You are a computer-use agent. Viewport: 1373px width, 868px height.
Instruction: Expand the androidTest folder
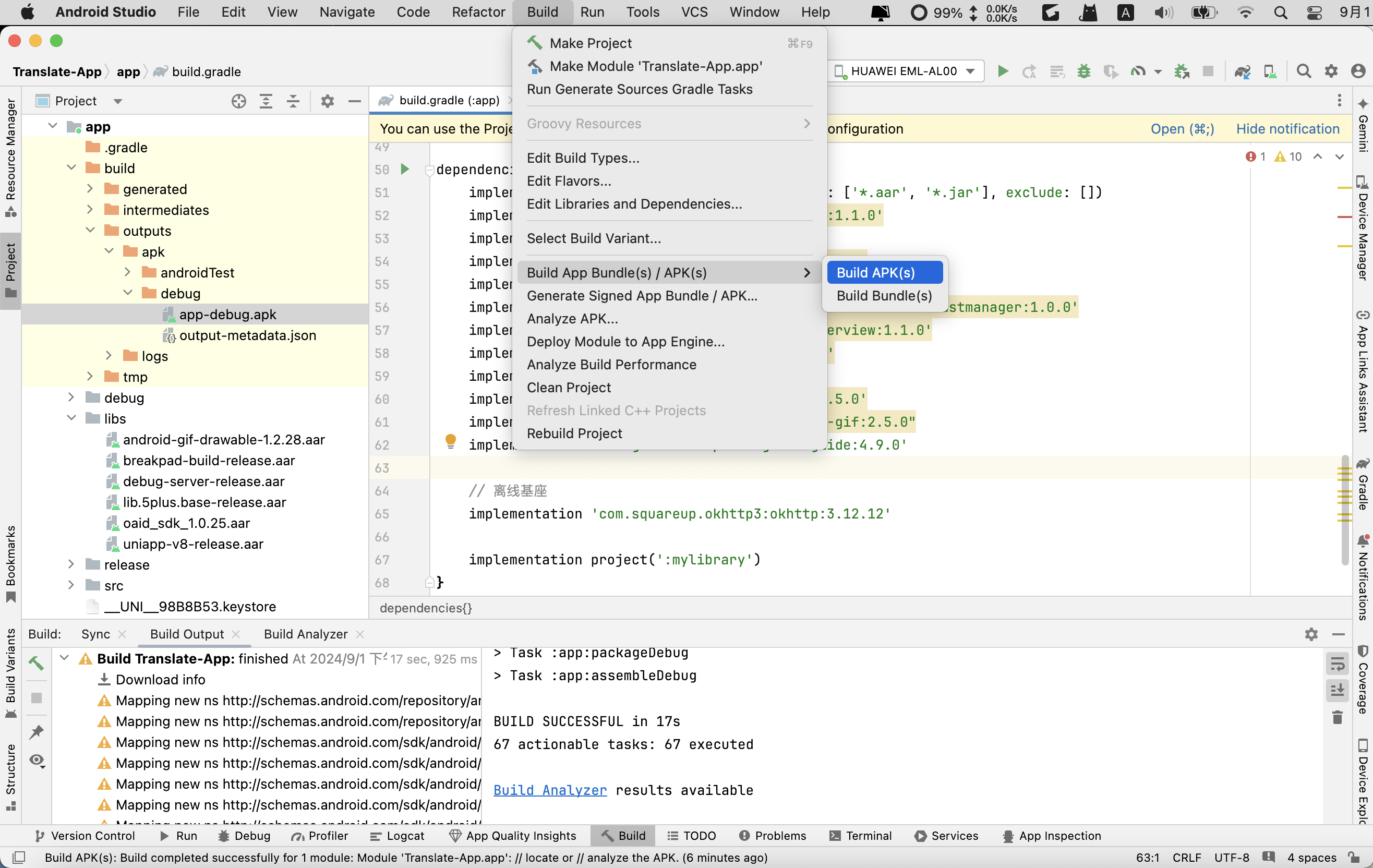(x=127, y=272)
